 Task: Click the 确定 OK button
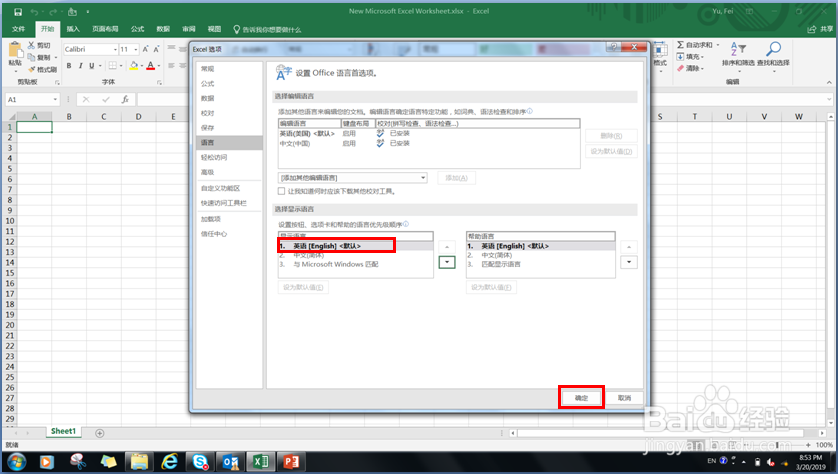coord(581,398)
